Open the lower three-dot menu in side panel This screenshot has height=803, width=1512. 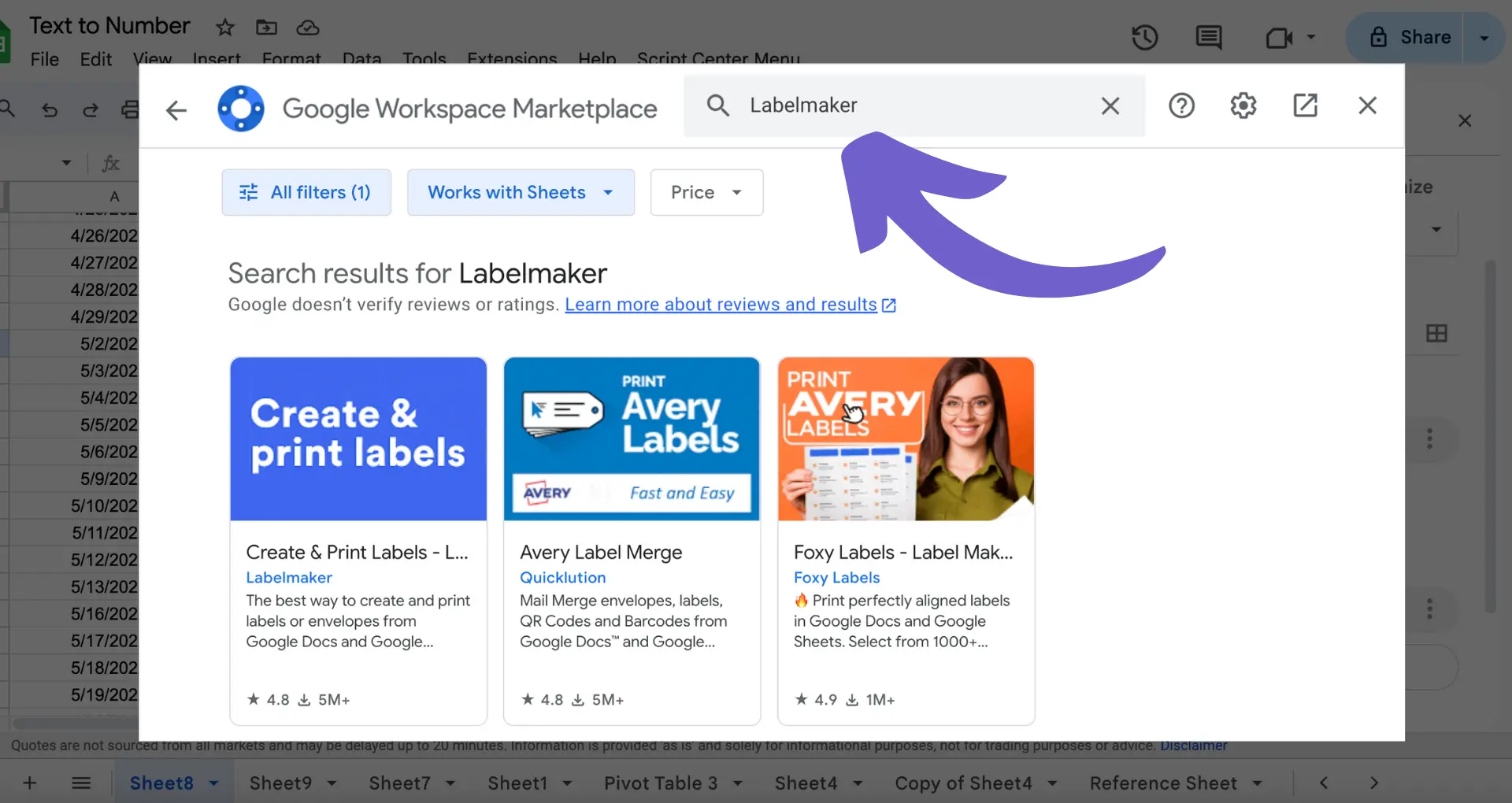tap(1430, 609)
